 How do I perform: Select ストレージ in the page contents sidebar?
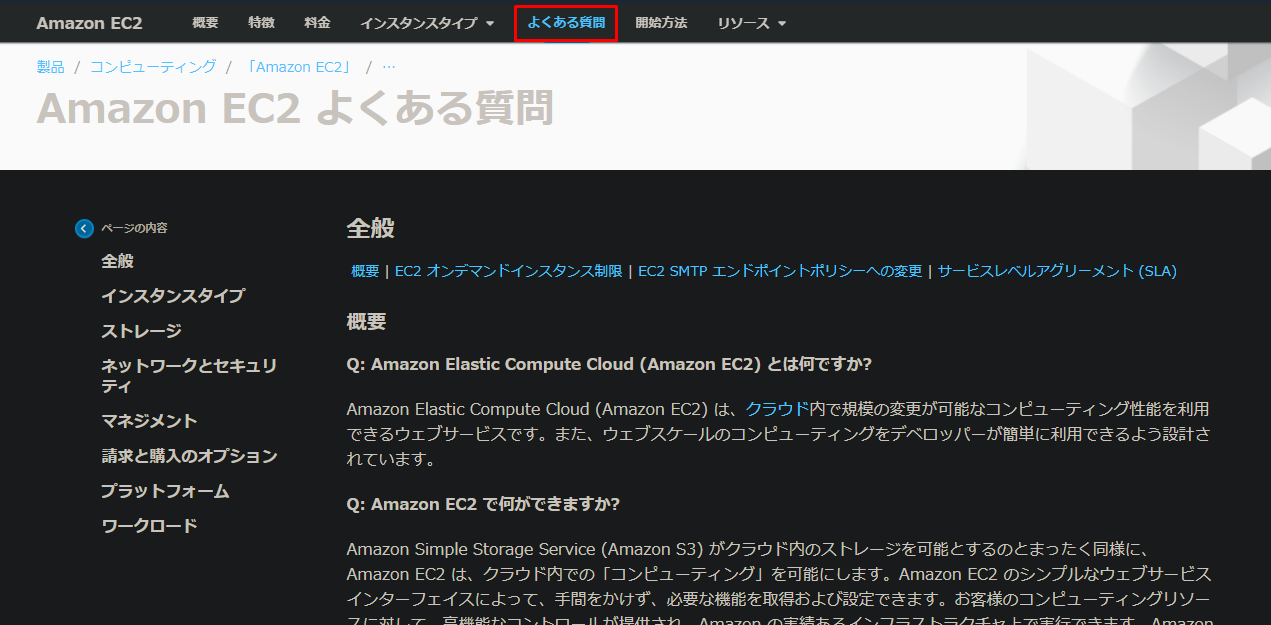coord(141,331)
